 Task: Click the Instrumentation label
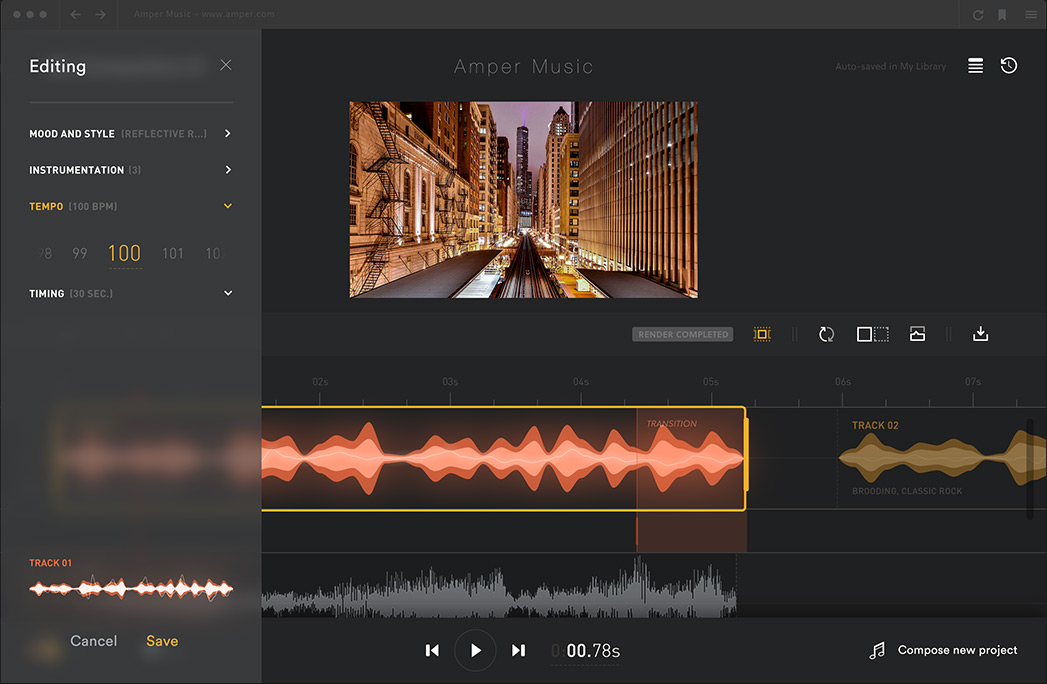tap(76, 170)
